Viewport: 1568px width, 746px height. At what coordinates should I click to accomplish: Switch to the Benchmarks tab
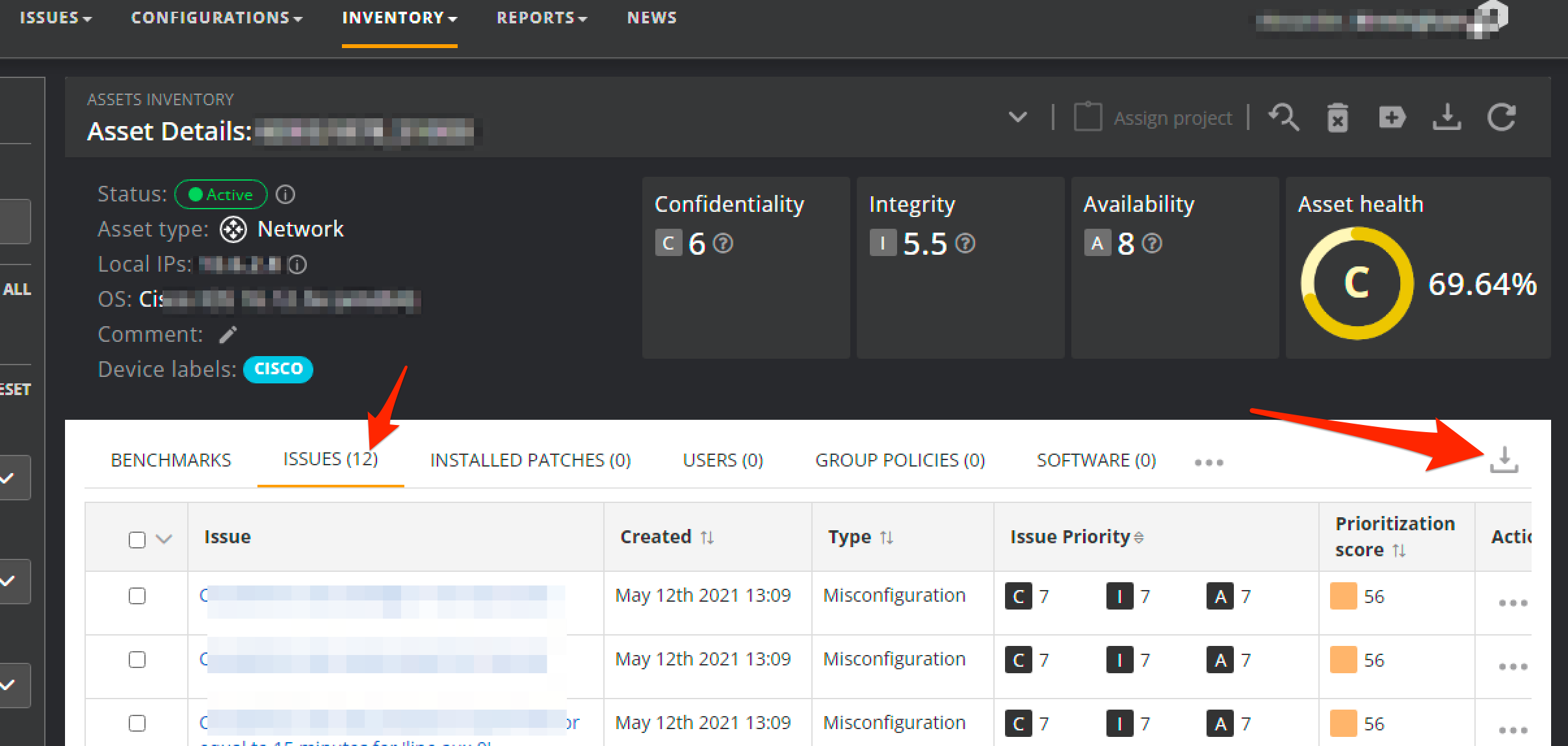171,460
